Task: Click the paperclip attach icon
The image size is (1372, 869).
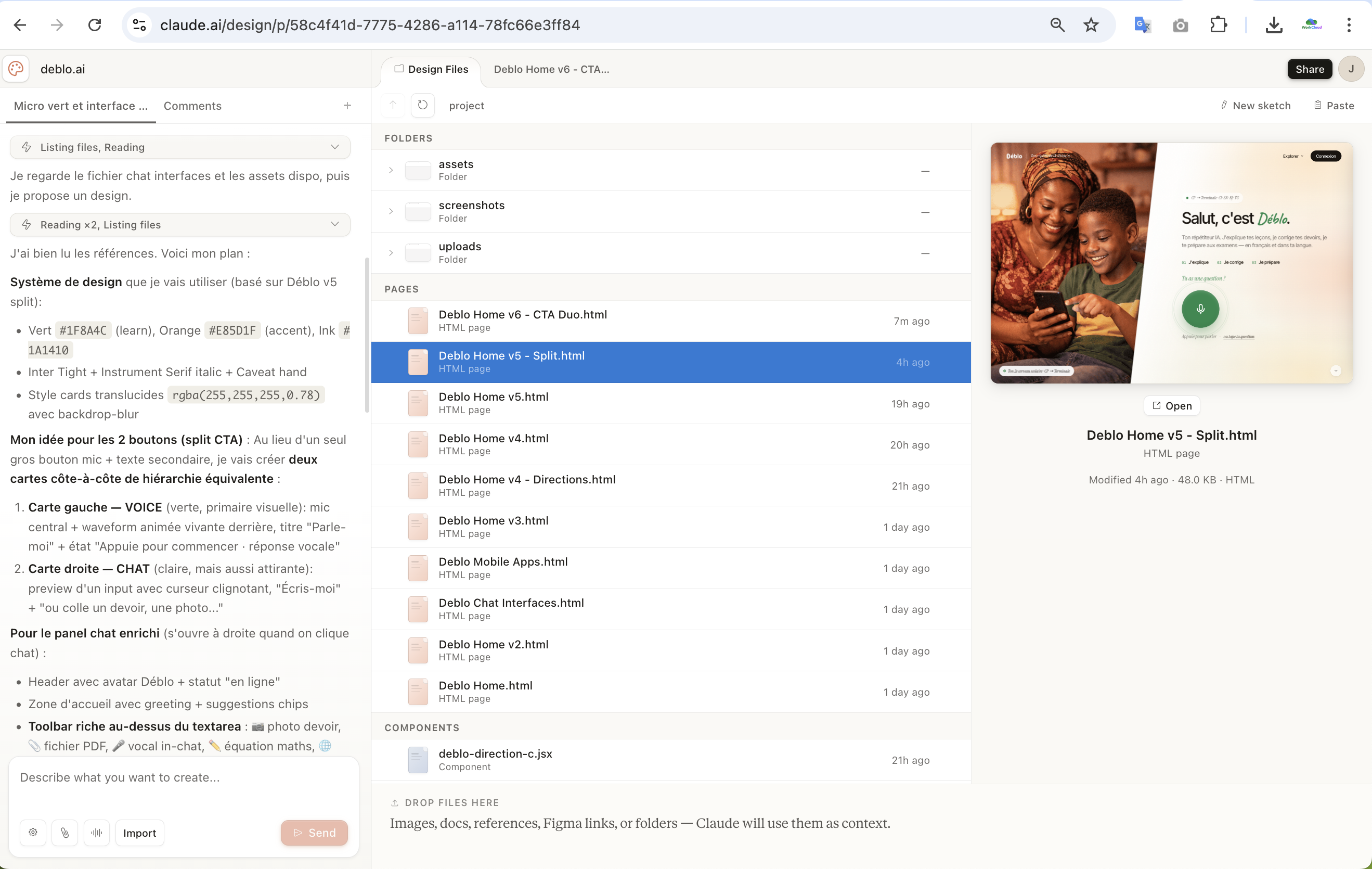Action: click(x=65, y=833)
